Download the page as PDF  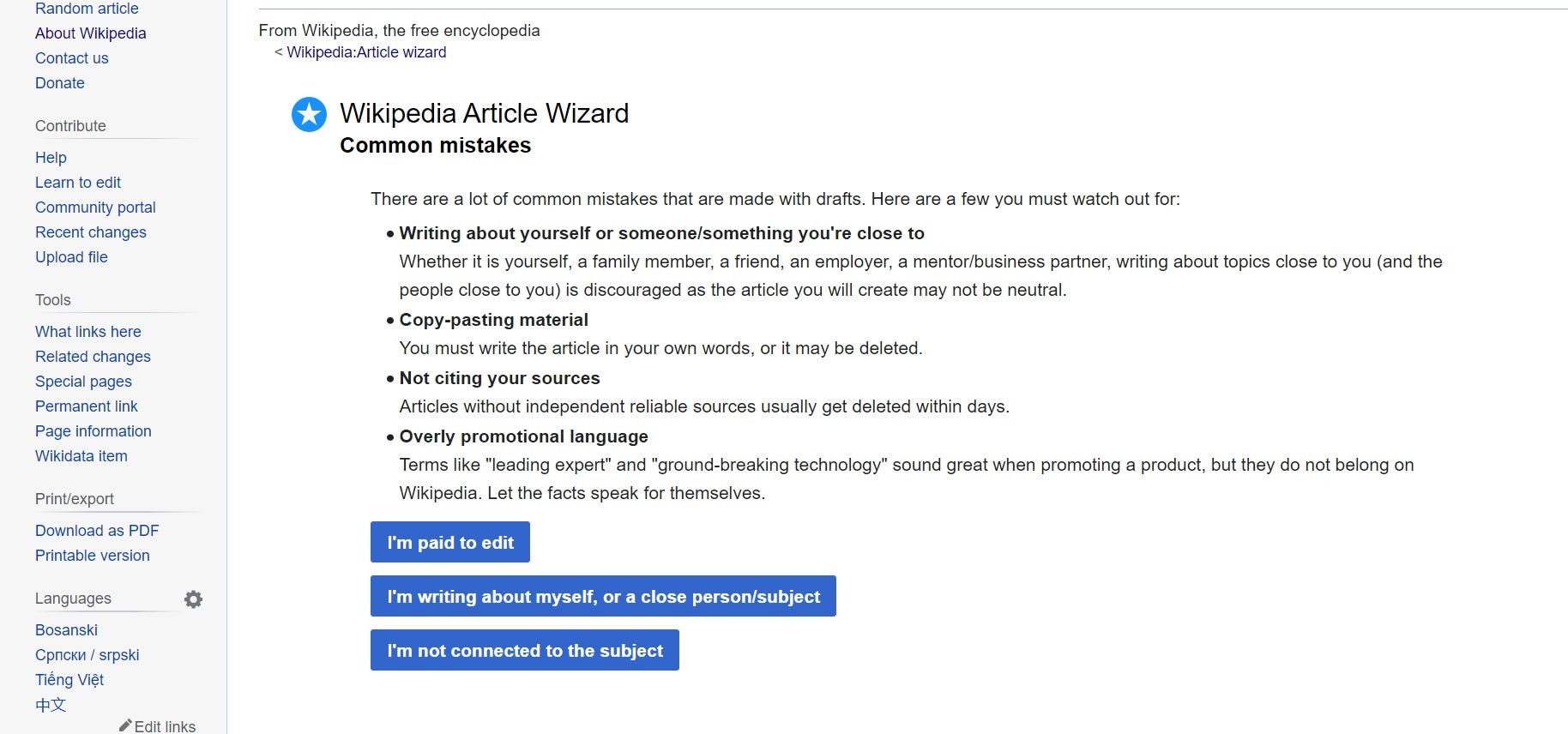pos(97,531)
